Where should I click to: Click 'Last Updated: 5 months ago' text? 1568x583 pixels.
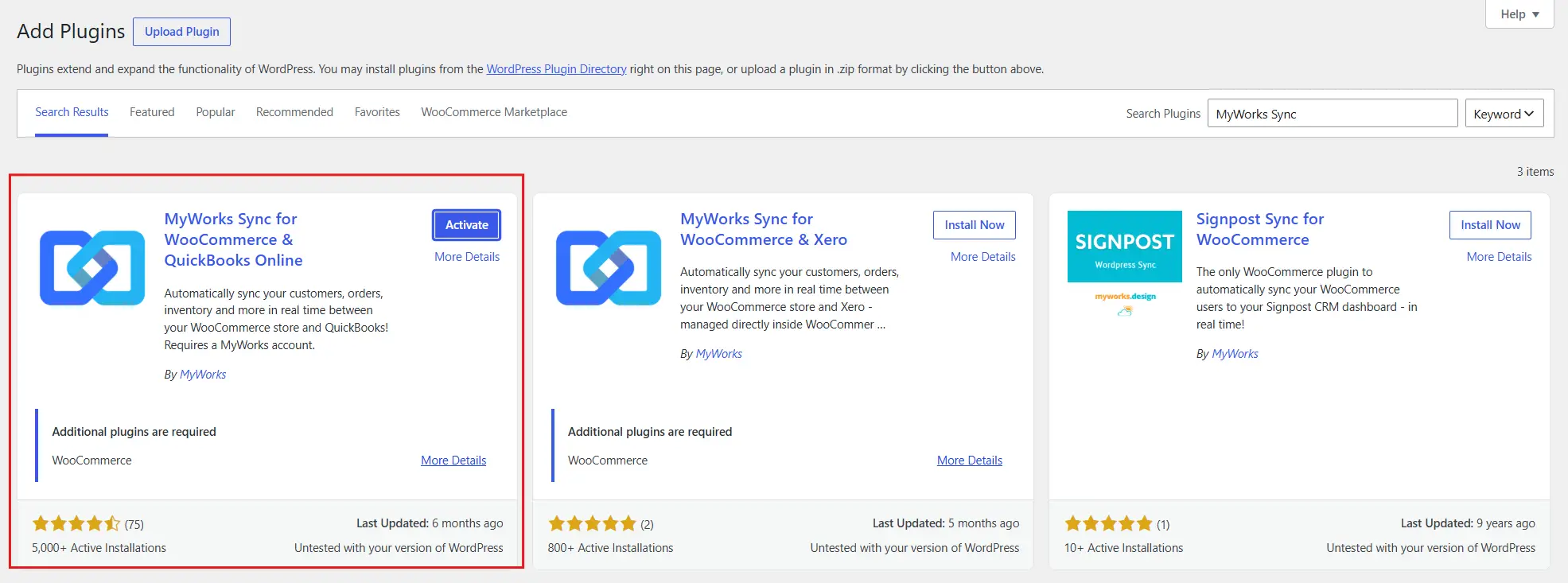[x=946, y=523]
